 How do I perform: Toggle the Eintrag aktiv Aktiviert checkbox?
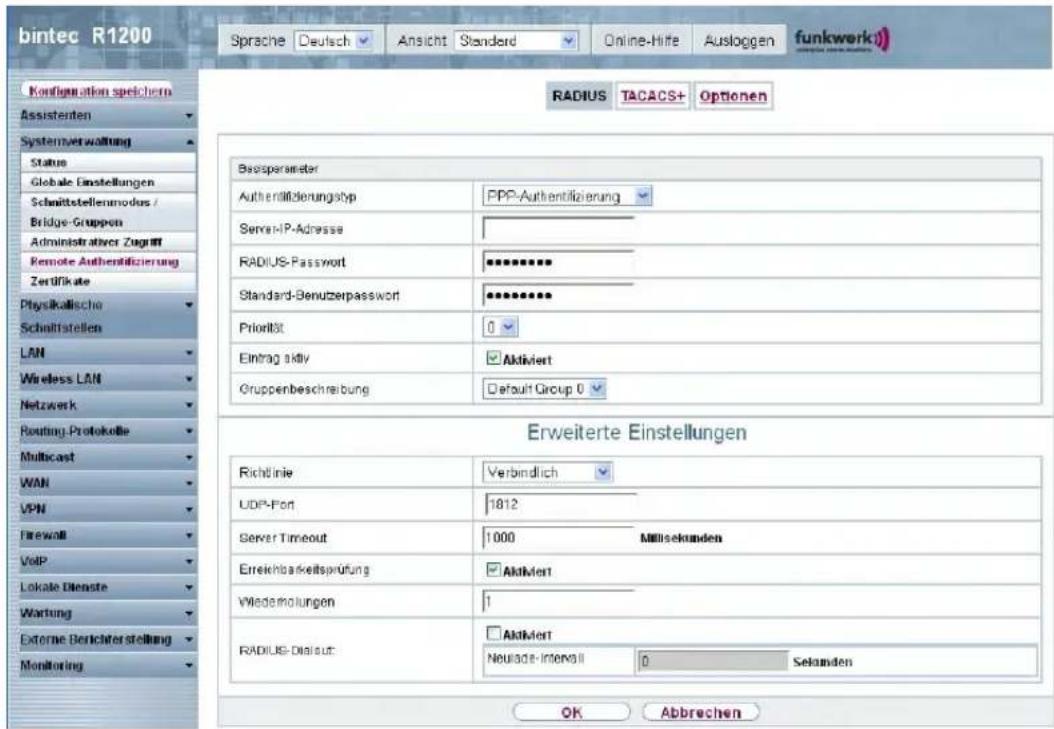click(x=493, y=358)
